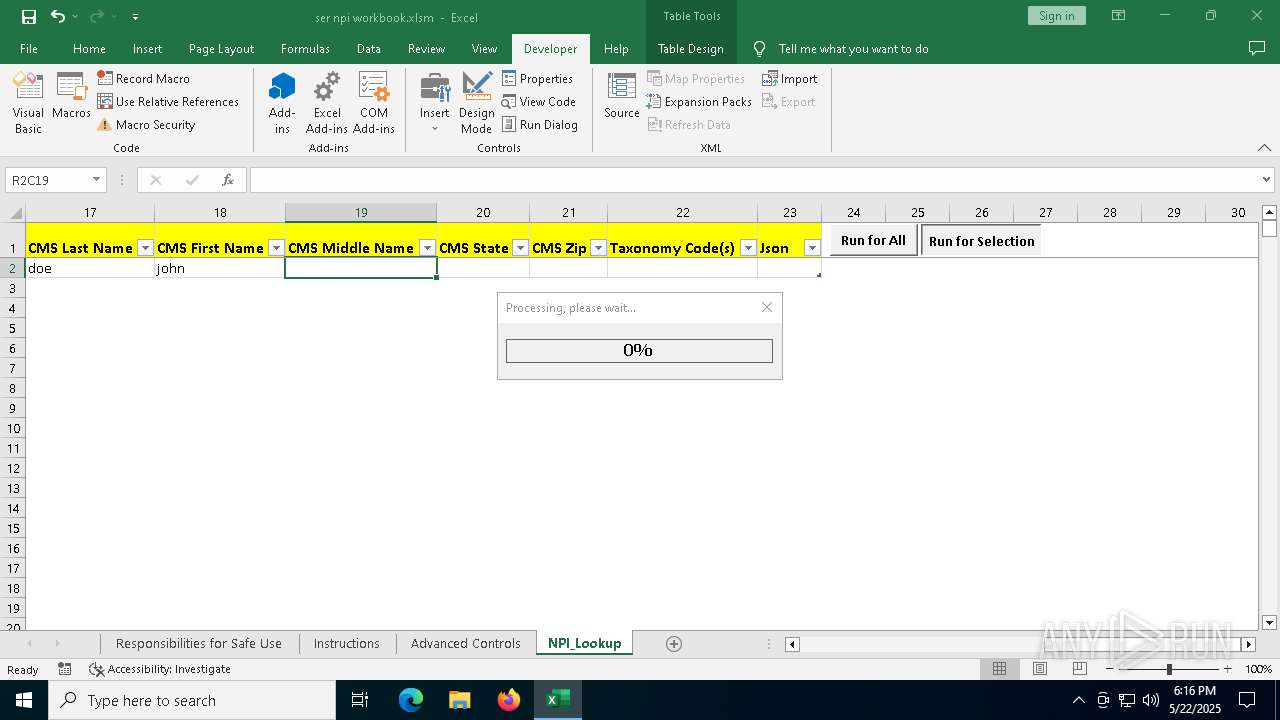Click the Sign in button
Viewport: 1280px width, 720px height.
click(x=1056, y=16)
